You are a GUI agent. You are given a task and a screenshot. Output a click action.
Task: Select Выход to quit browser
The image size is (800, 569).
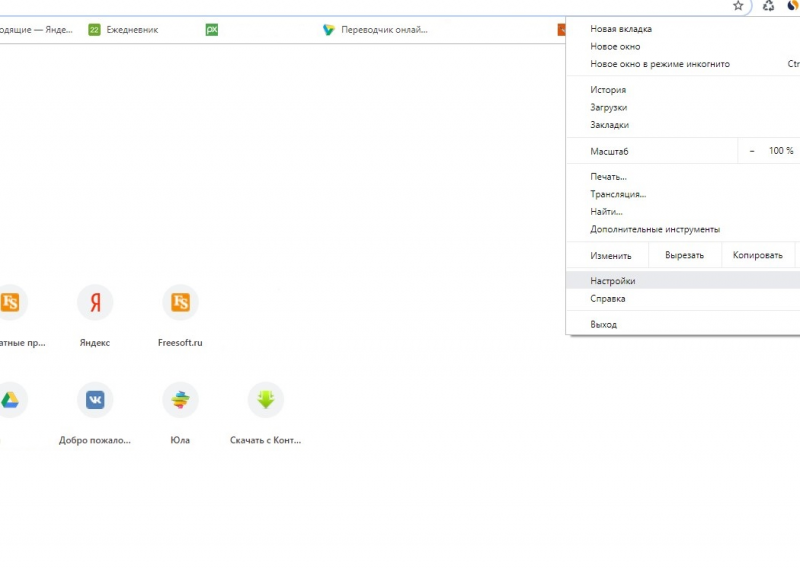pyautogui.click(x=683, y=324)
